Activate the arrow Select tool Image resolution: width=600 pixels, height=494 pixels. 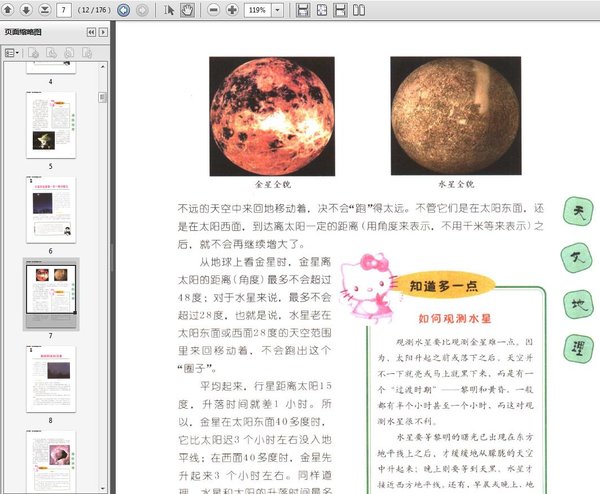tap(170, 10)
